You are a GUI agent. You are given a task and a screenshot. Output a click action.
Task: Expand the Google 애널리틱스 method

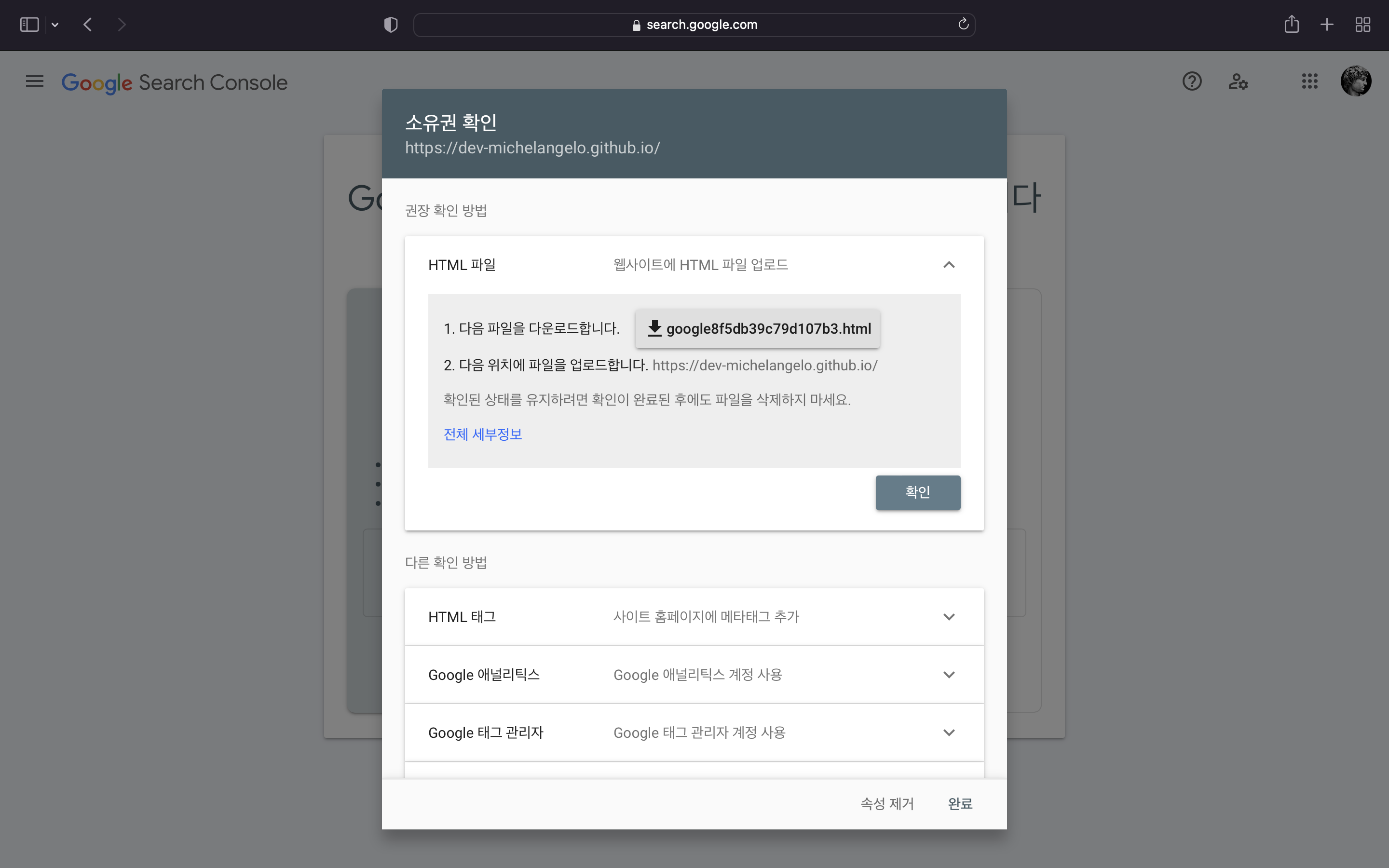pos(949,675)
